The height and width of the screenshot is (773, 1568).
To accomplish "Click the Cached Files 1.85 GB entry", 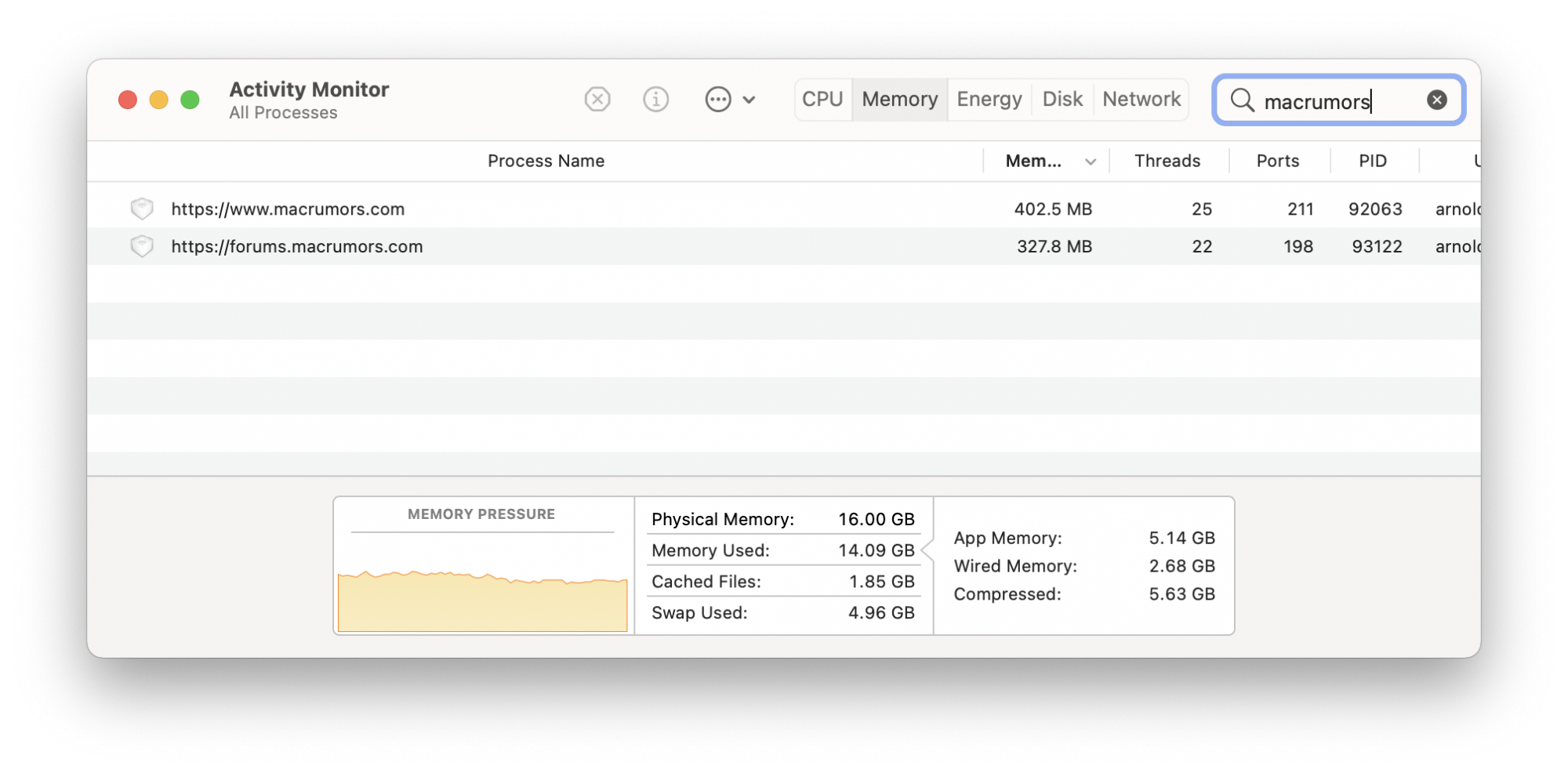I will coord(783,582).
